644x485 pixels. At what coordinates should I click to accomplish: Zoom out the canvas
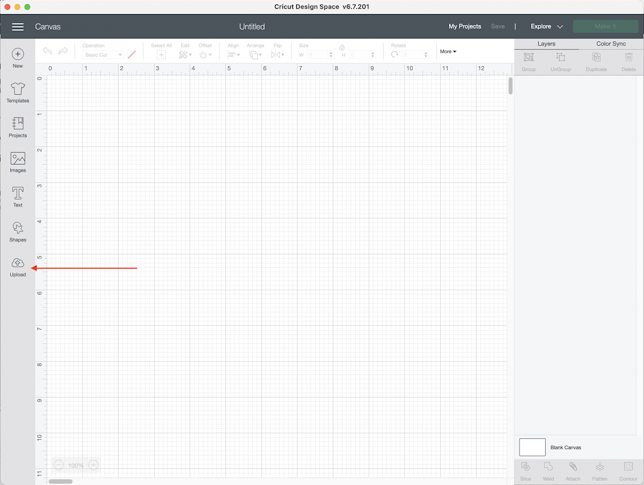pyautogui.click(x=59, y=465)
